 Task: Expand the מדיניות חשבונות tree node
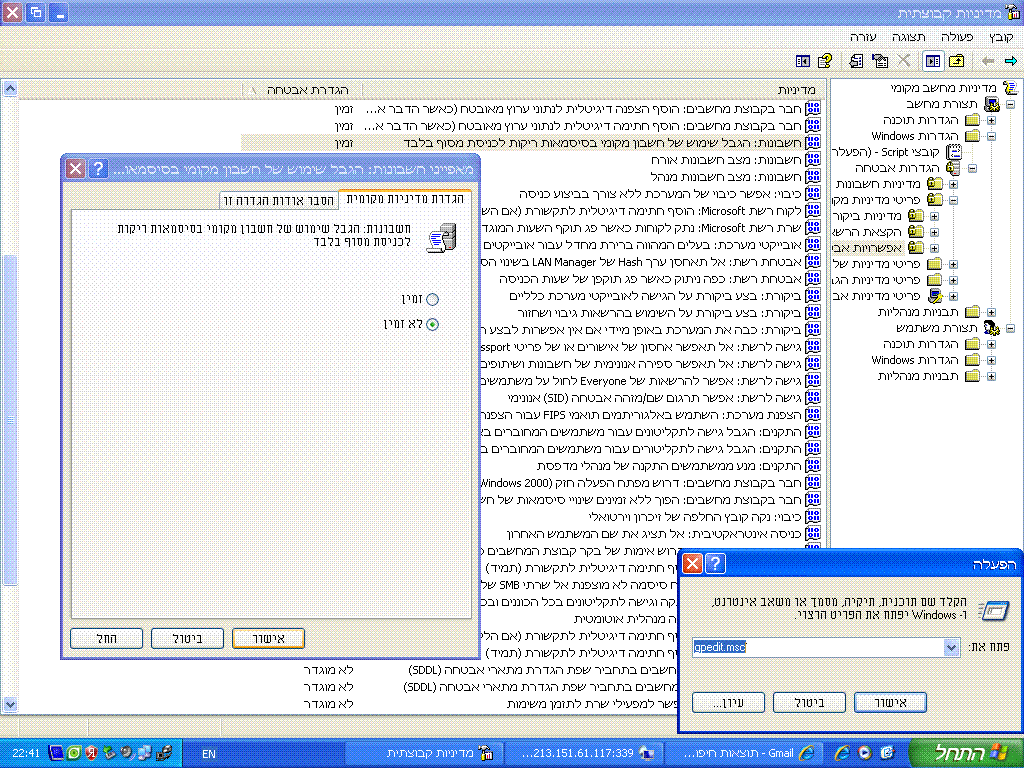(x=952, y=184)
